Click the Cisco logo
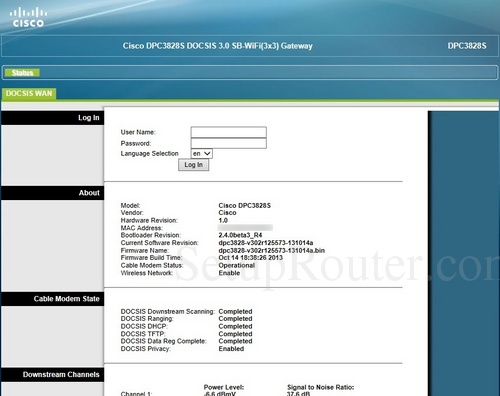 [x=28, y=17]
